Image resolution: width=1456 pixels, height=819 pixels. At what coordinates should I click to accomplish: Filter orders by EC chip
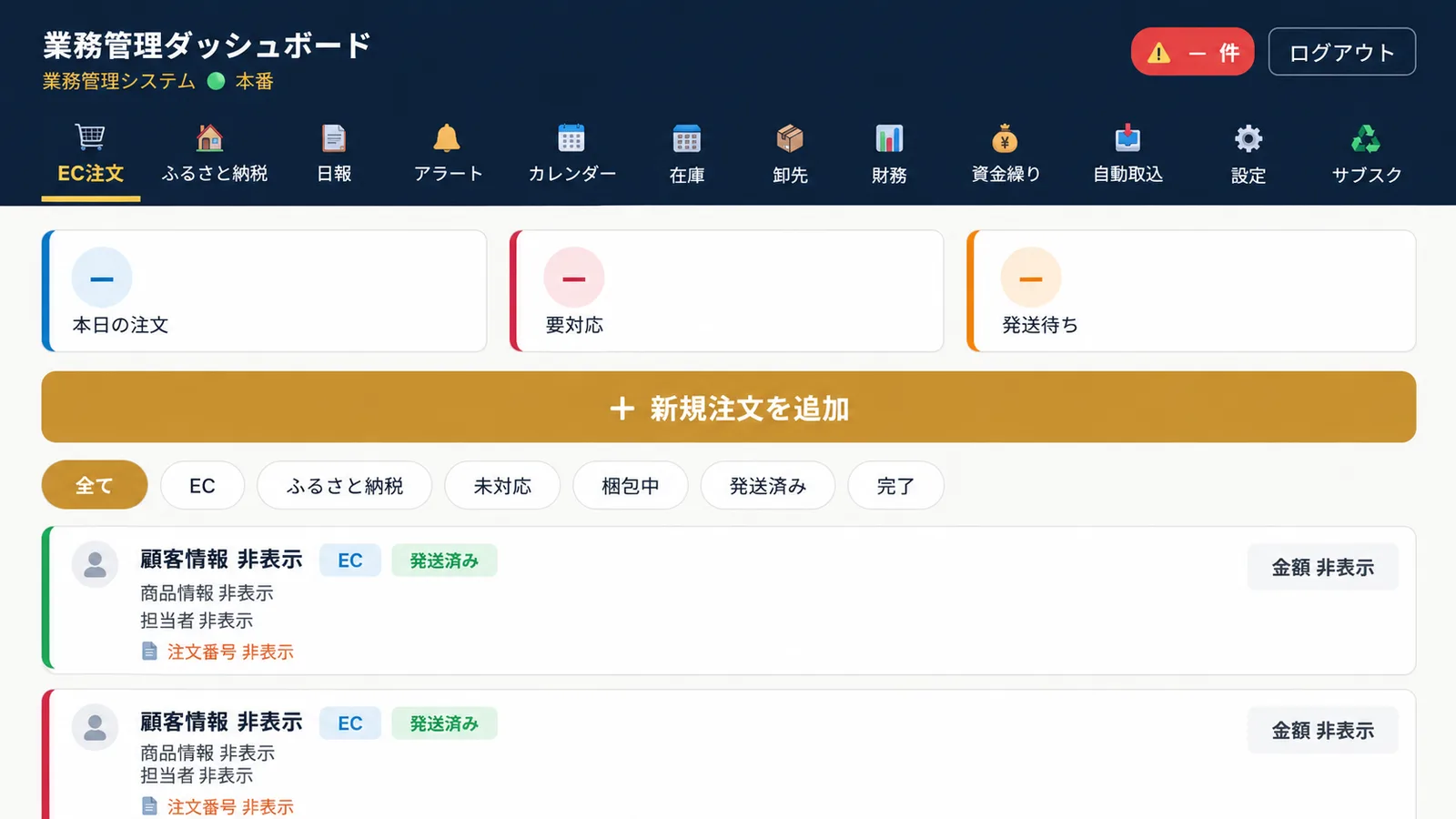[x=202, y=485]
